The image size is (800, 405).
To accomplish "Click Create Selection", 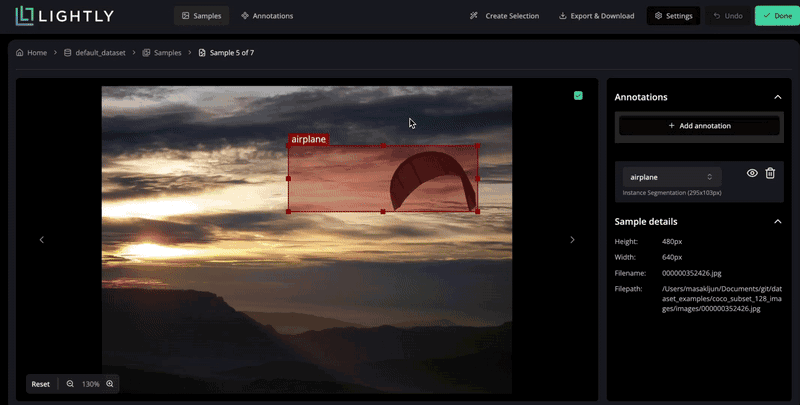I will tap(504, 16).
